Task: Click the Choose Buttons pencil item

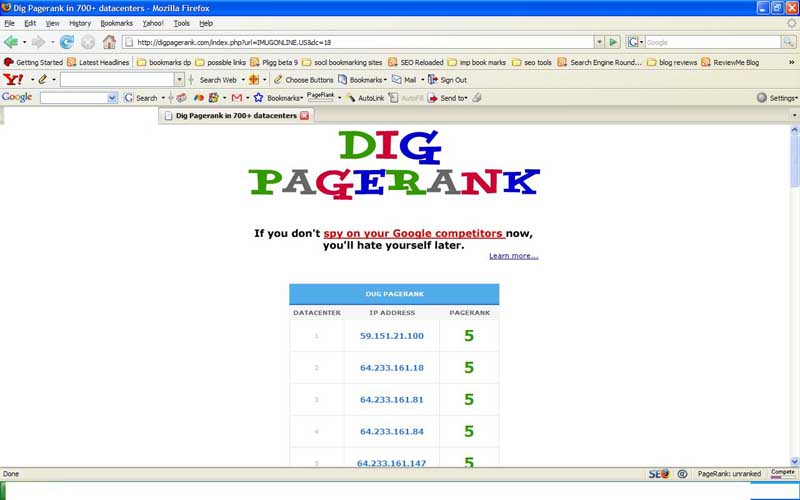Action: [304, 80]
